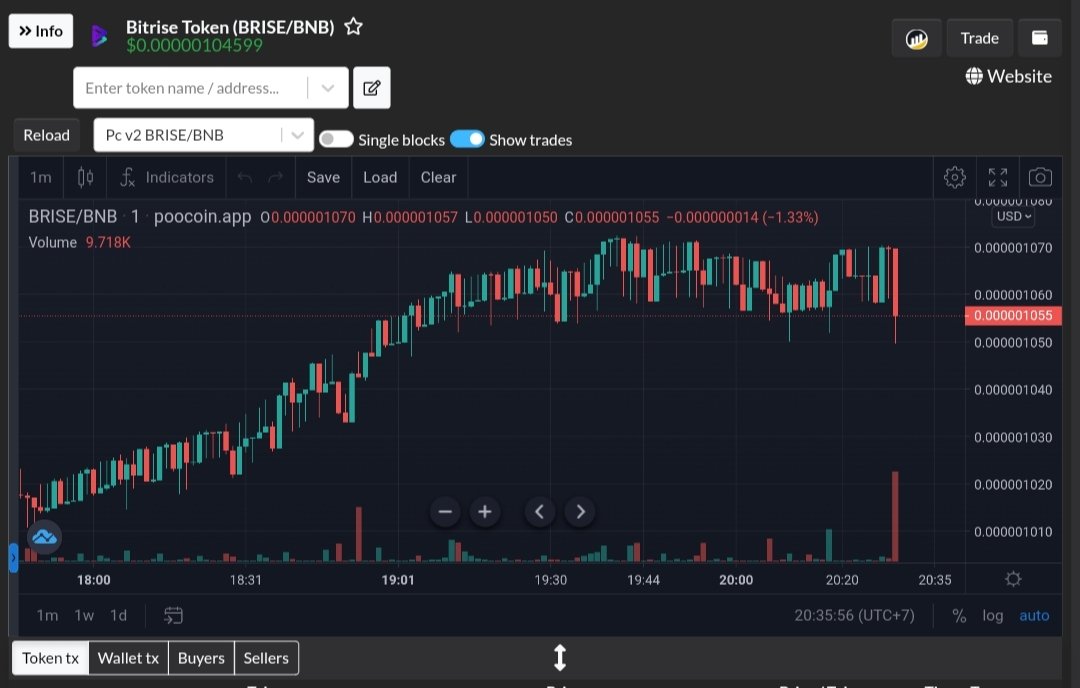This screenshot has width=1080, height=688.
Task: Open the wallet icon button
Action: pyautogui.click(x=1039, y=39)
